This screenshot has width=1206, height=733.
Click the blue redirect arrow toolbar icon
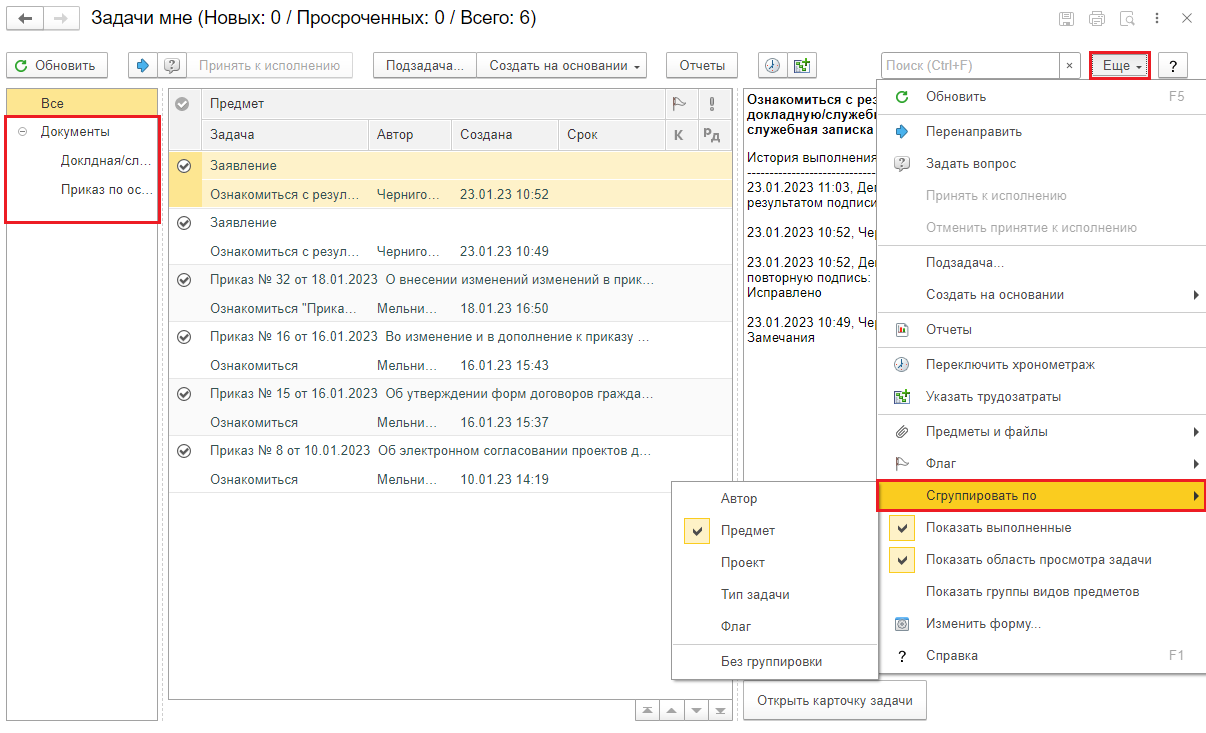143,65
